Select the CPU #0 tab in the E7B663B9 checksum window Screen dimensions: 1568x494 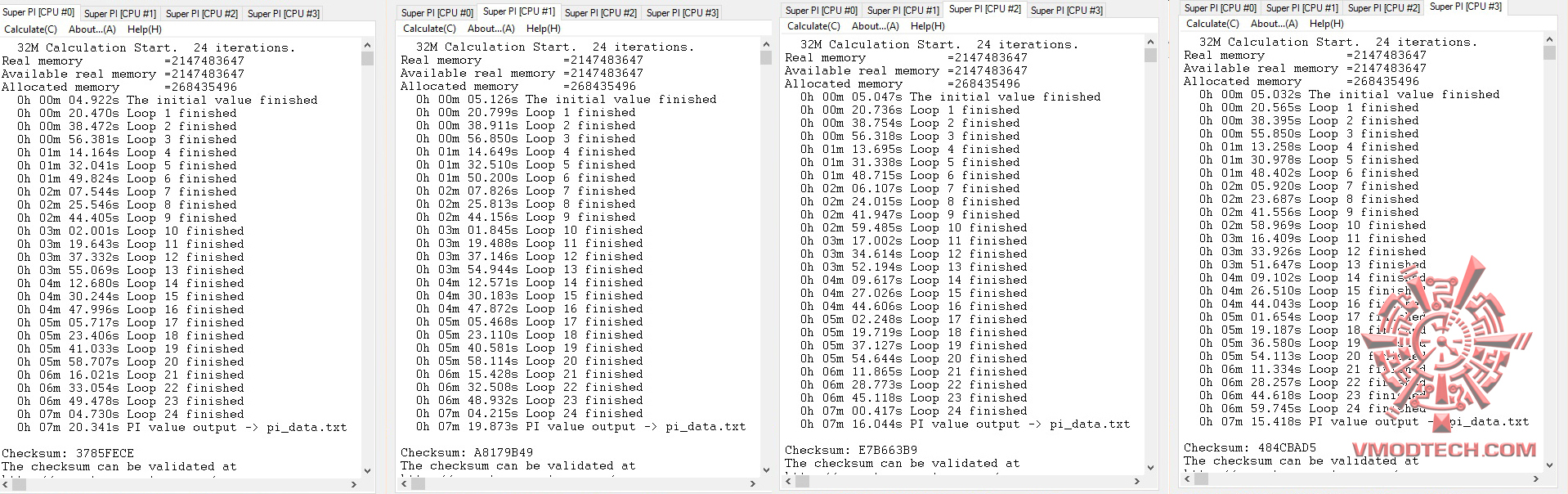click(821, 10)
